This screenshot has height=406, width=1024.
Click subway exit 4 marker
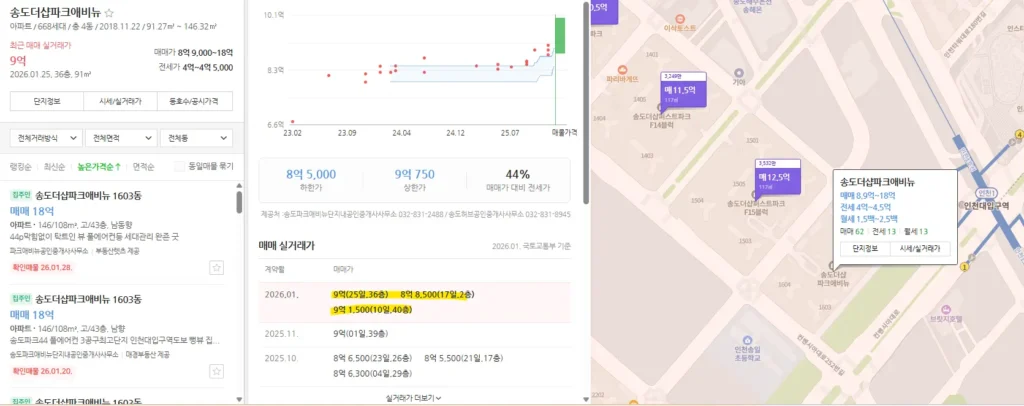pos(1019,134)
